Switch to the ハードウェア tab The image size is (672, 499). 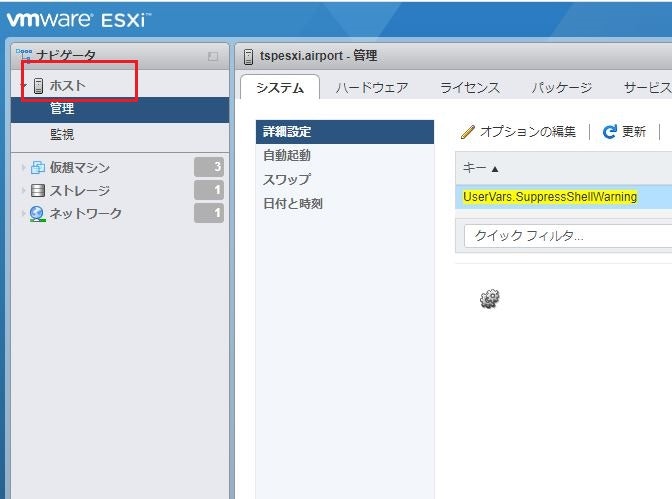pyautogui.click(x=372, y=87)
